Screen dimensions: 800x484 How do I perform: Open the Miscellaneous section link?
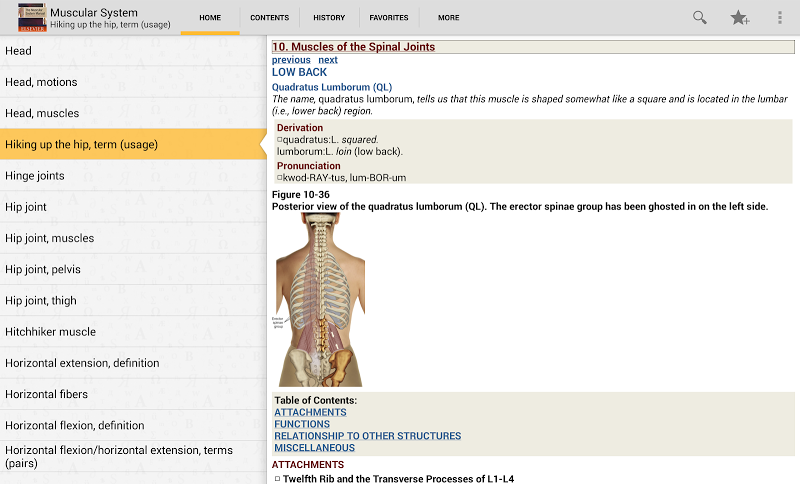coord(314,448)
